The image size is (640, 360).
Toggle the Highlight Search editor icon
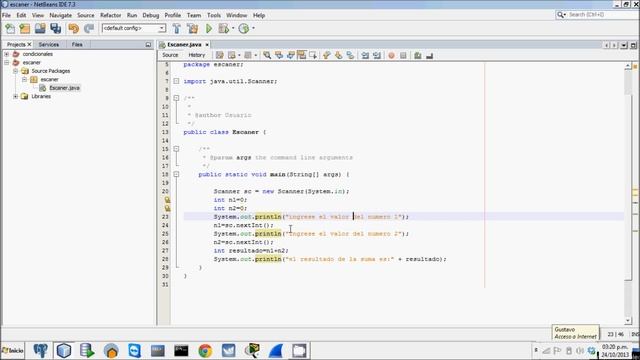coord(302,55)
